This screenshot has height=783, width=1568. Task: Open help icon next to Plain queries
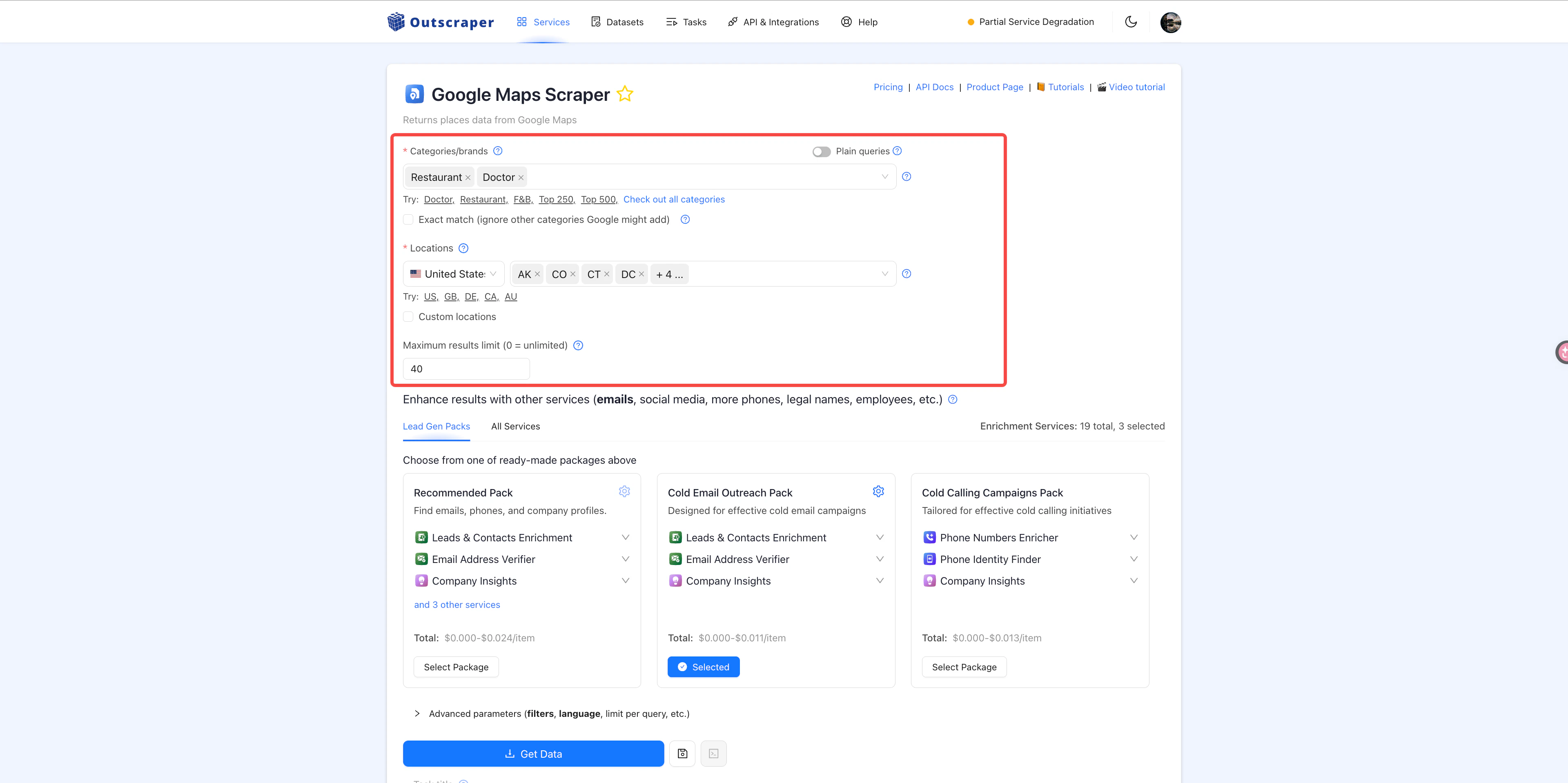(897, 151)
